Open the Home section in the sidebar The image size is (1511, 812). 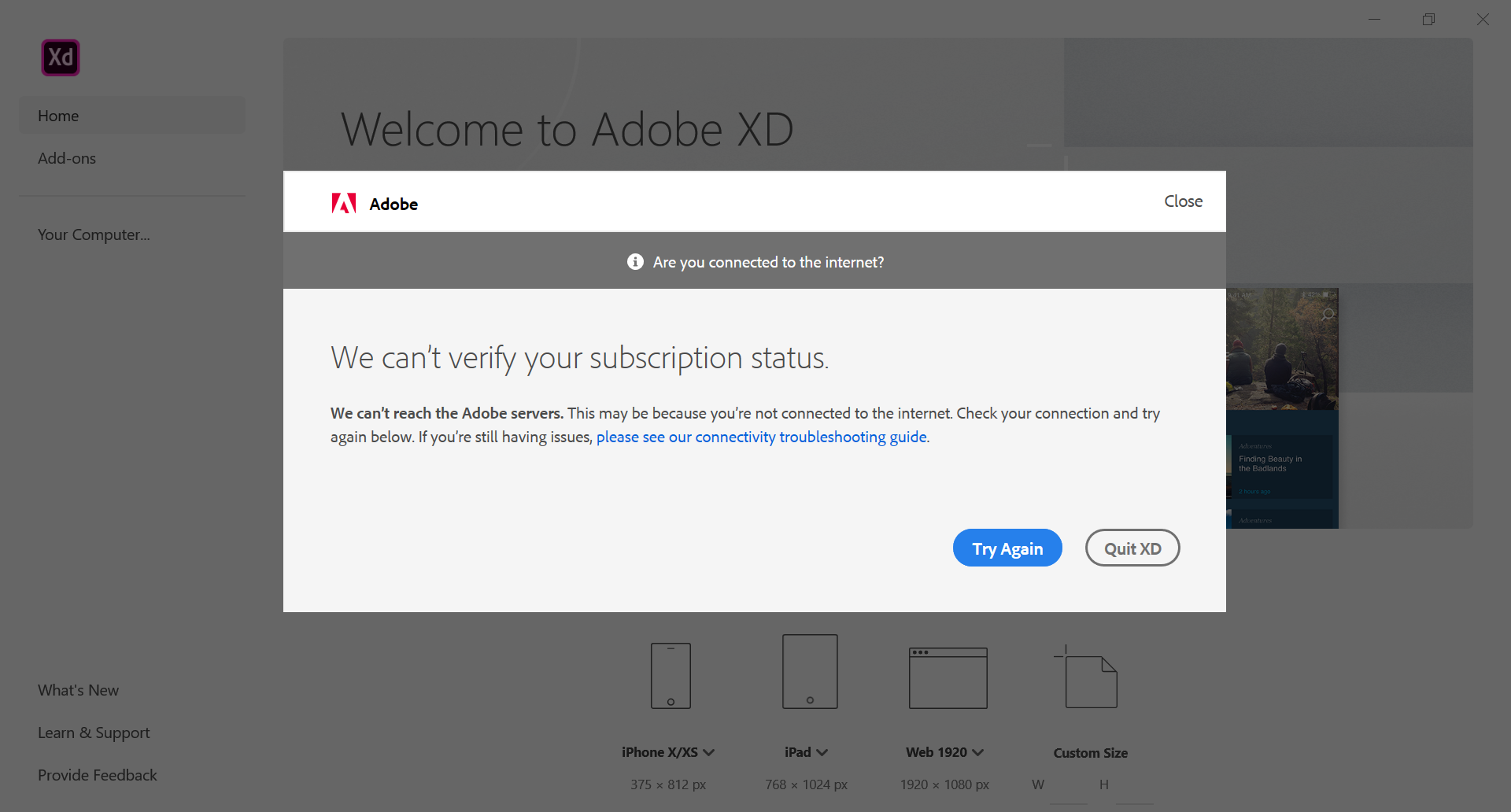[x=132, y=116]
